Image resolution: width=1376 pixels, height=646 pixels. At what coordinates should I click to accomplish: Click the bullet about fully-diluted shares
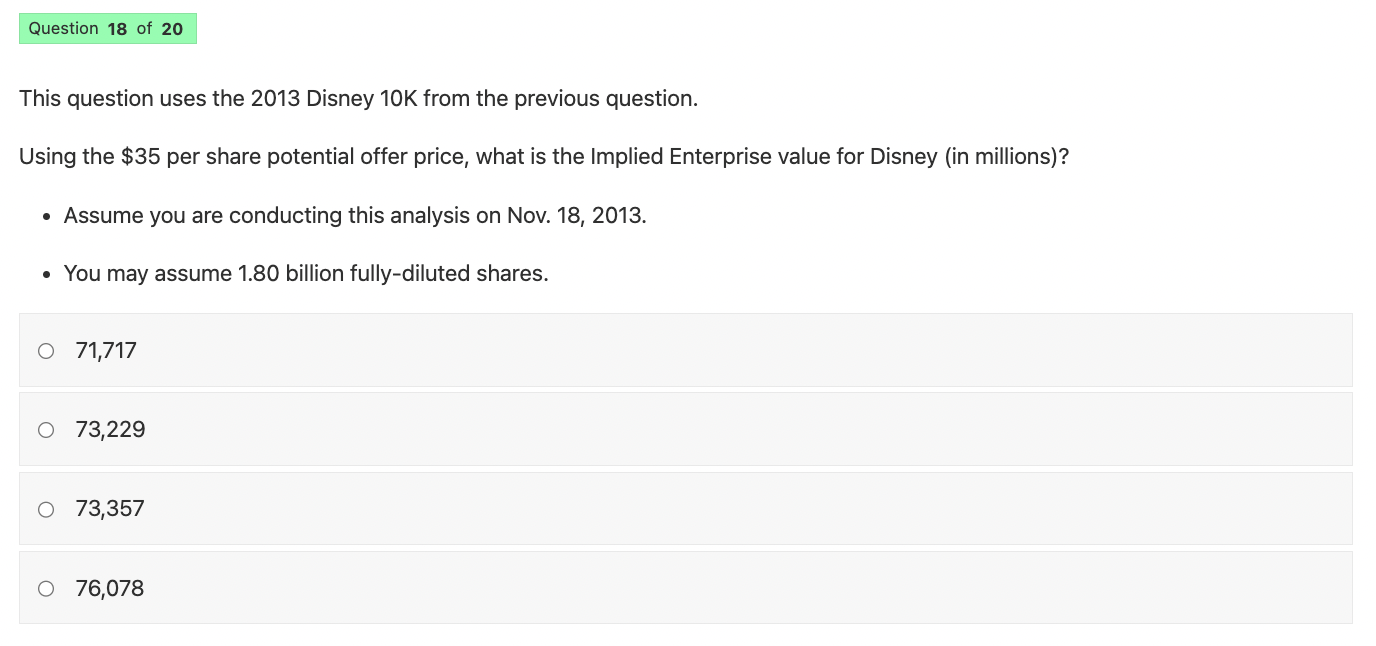pyautogui.click(x=305, y=273)
